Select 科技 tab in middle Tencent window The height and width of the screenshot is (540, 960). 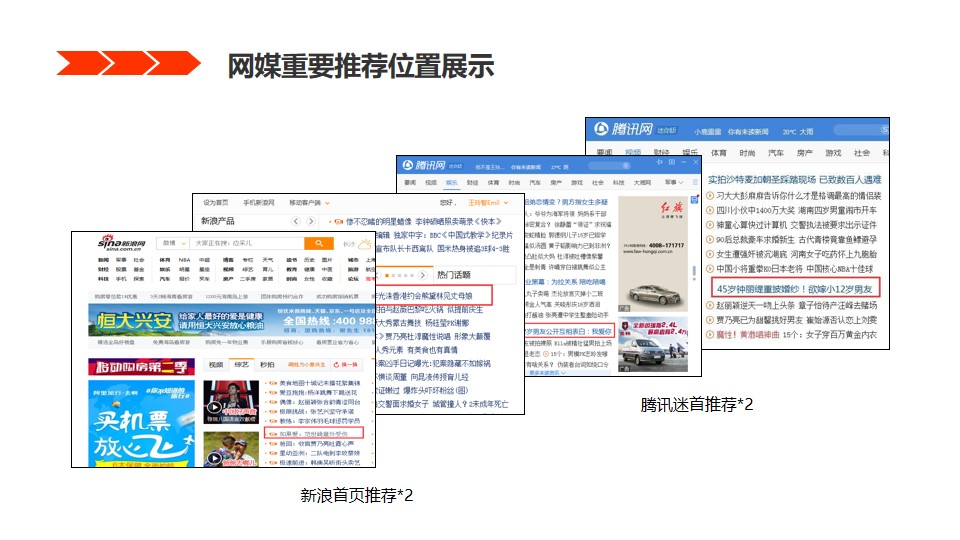[618, 182]
